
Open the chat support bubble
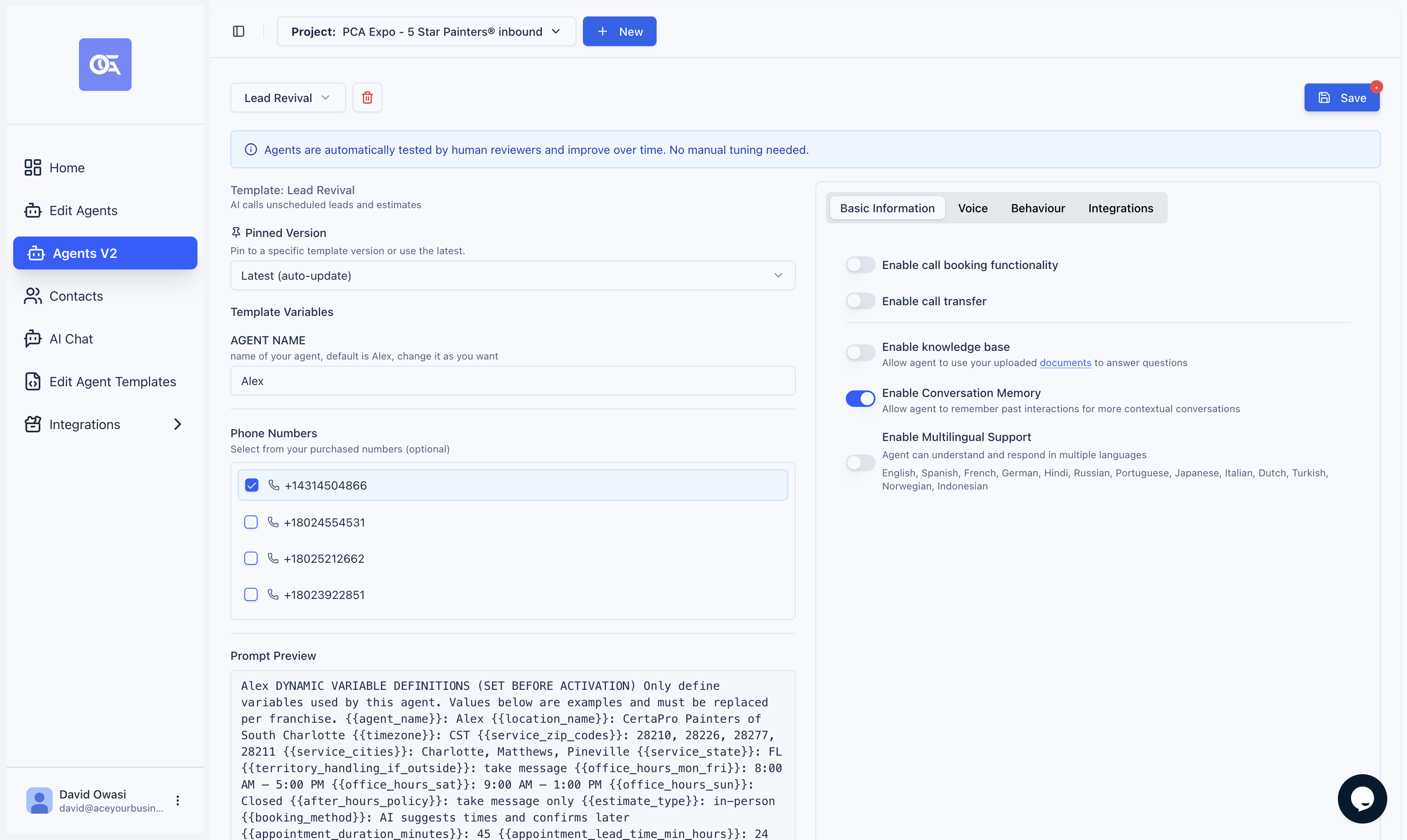1361,798
